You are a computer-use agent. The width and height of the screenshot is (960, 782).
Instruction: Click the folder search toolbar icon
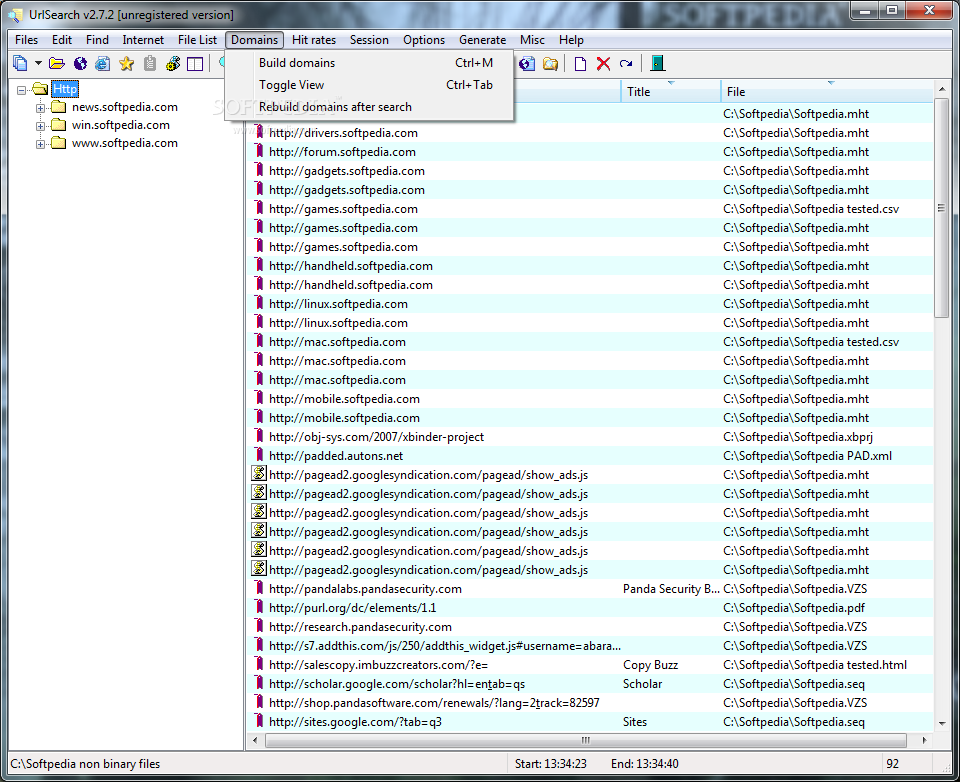(x=550, y=64)
